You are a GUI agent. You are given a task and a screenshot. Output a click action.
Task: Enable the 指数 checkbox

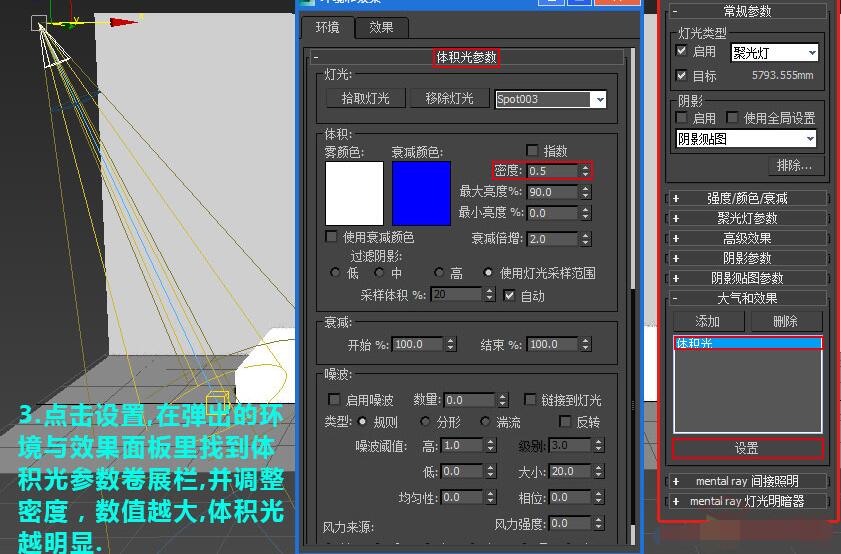tap(532, 151)
